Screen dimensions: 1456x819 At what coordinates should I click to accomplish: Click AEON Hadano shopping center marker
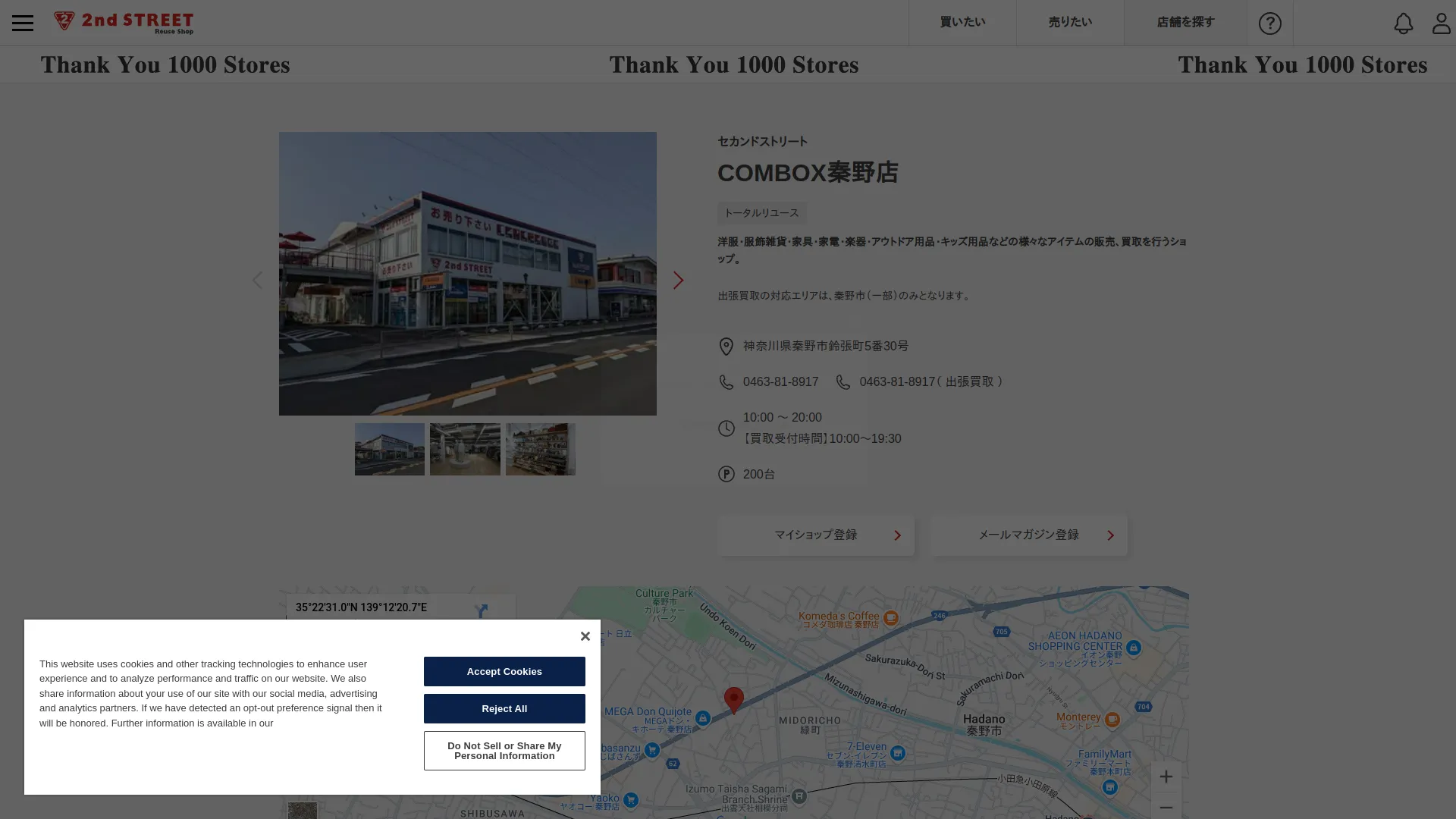(1134, 648)
